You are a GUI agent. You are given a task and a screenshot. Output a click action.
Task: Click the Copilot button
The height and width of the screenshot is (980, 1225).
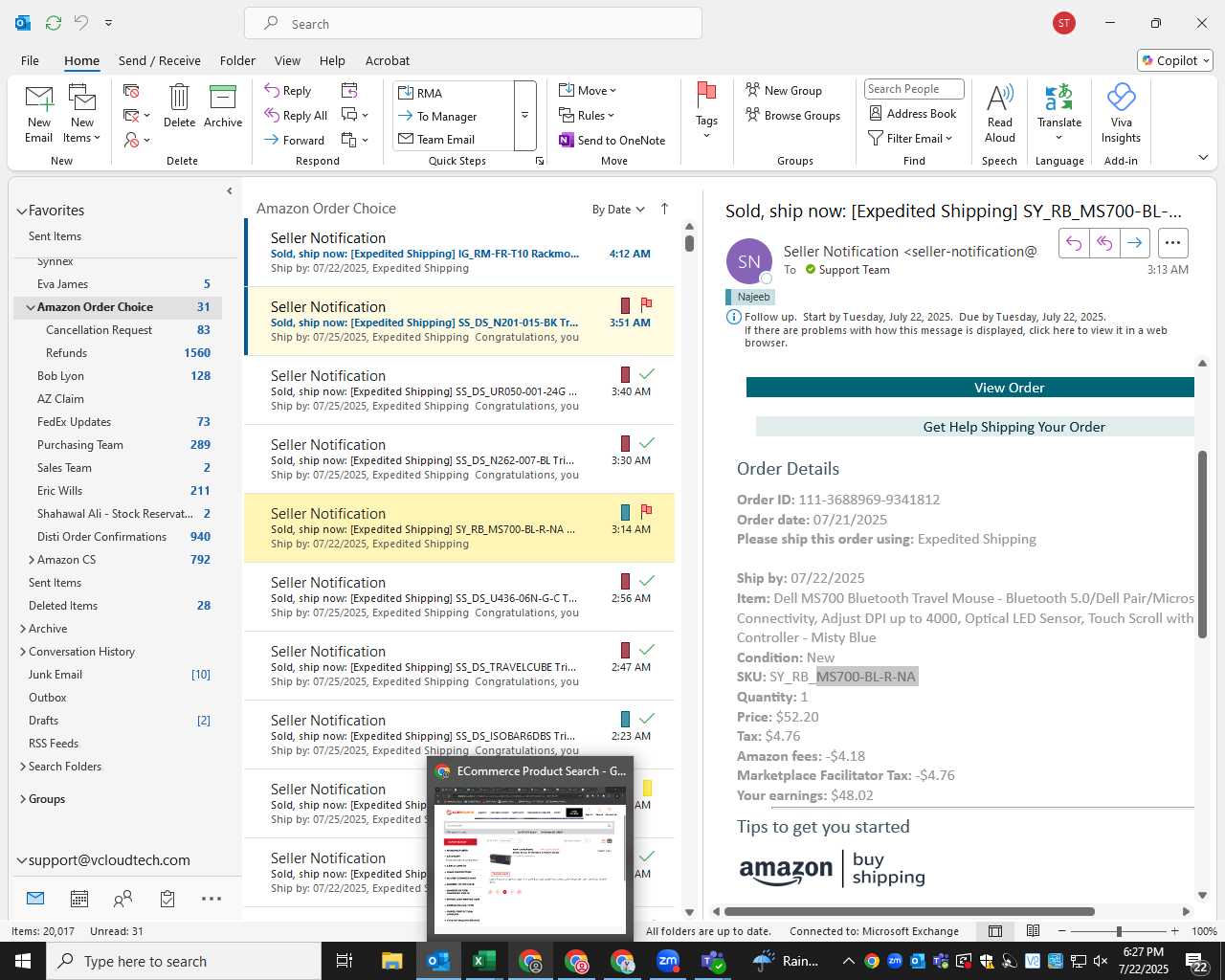(x=1175, y=60)
